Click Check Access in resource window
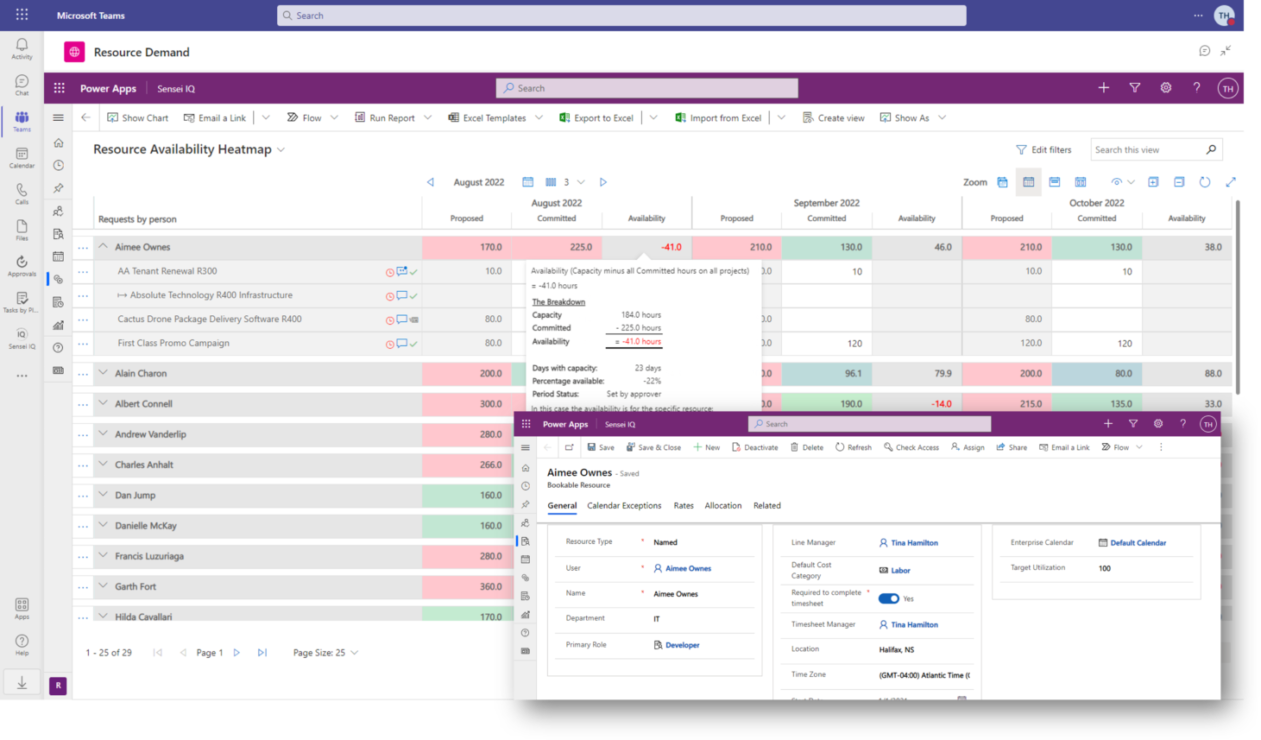The width and height of the screenshot is (1261, 740). (911, 447)
